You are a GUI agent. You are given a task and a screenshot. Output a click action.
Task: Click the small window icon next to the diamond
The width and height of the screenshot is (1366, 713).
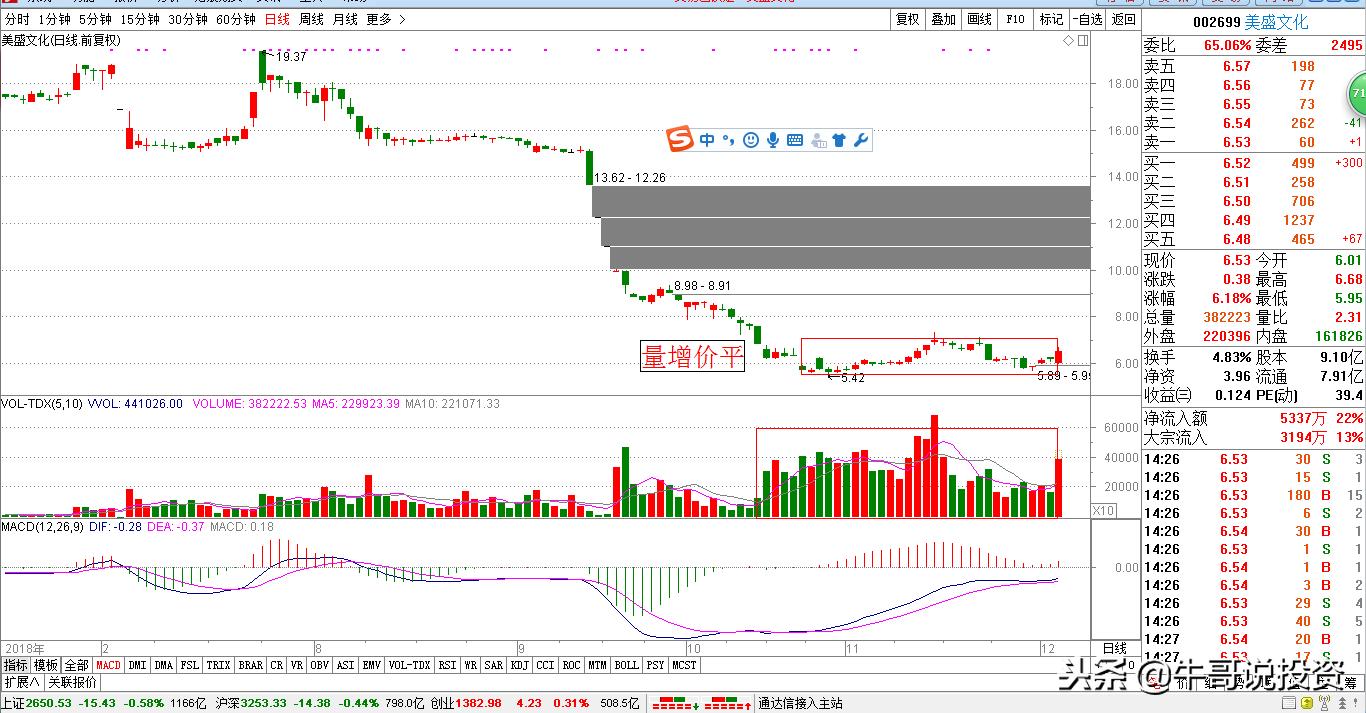[1083, 40]
